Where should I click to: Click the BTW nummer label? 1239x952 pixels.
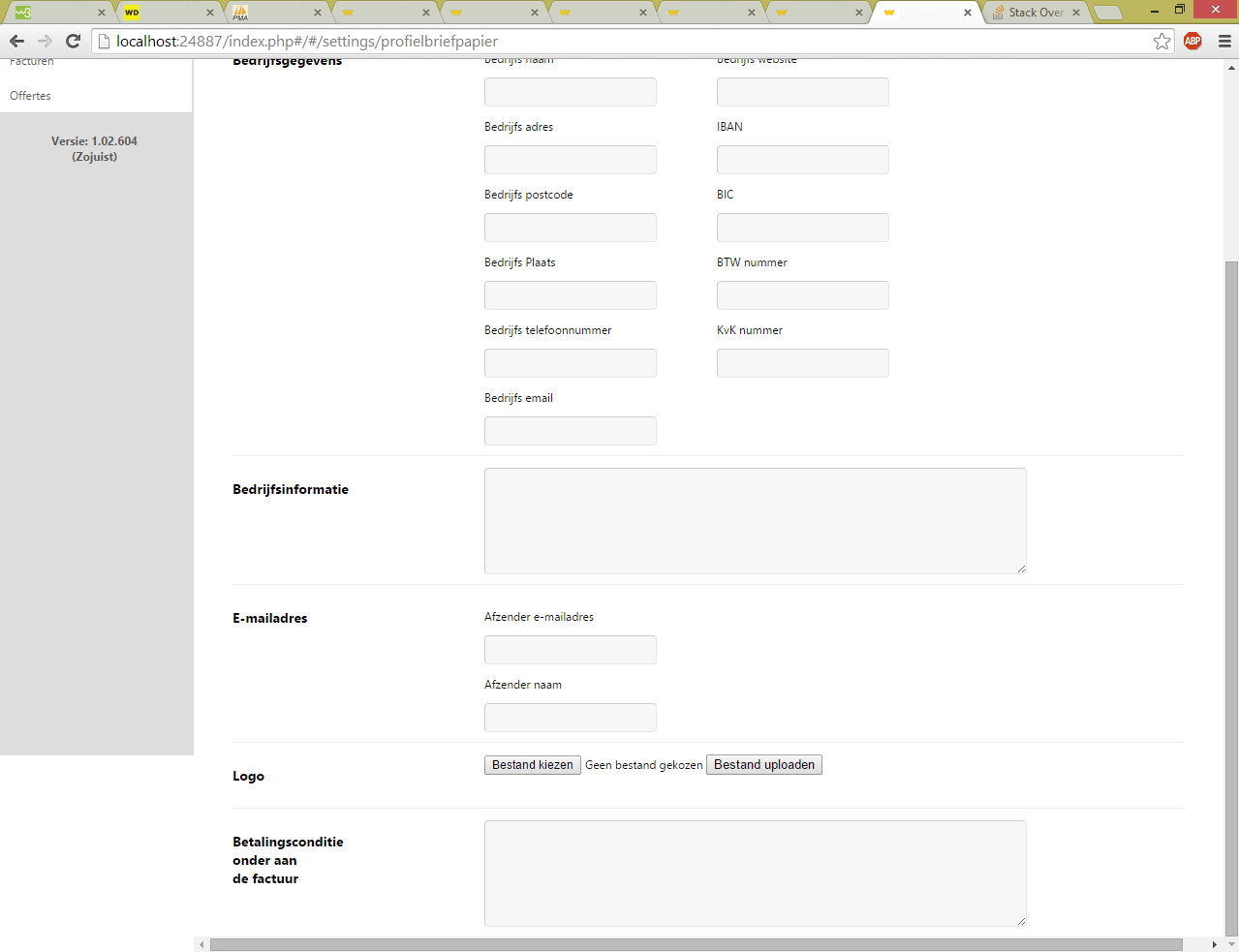(752, 262)
